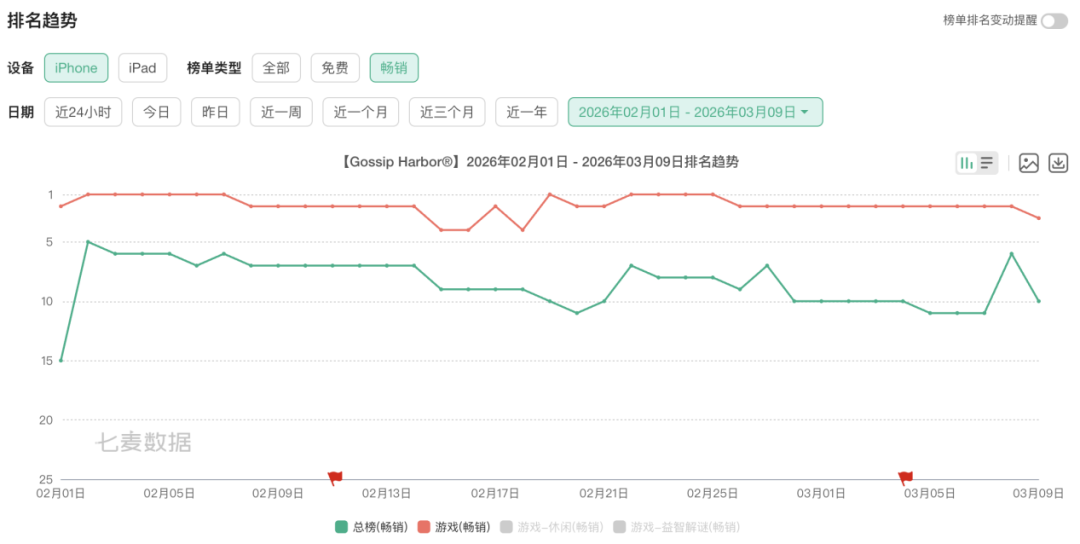Open the date range dropdown picker
The height and width of the screenshot is (544, 1080).
[695, 112]
